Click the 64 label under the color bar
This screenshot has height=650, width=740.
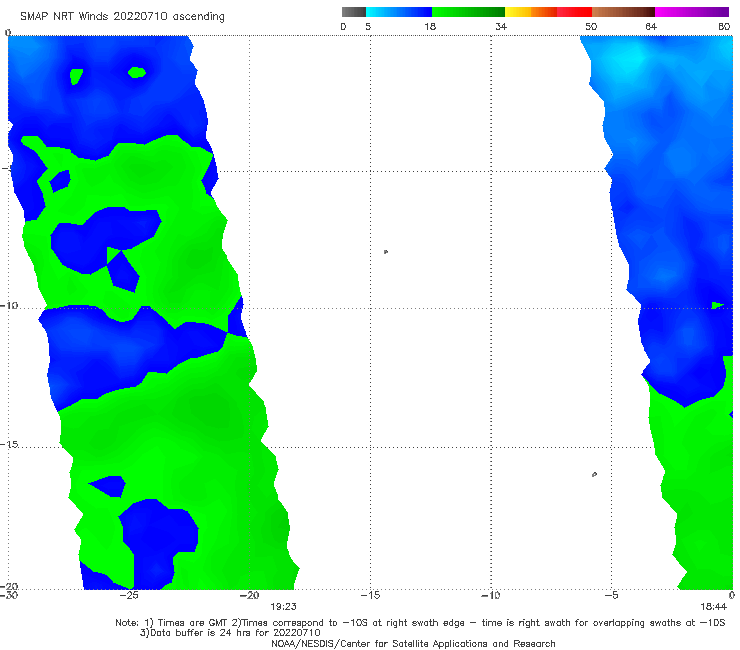click(x=651, y=27)
